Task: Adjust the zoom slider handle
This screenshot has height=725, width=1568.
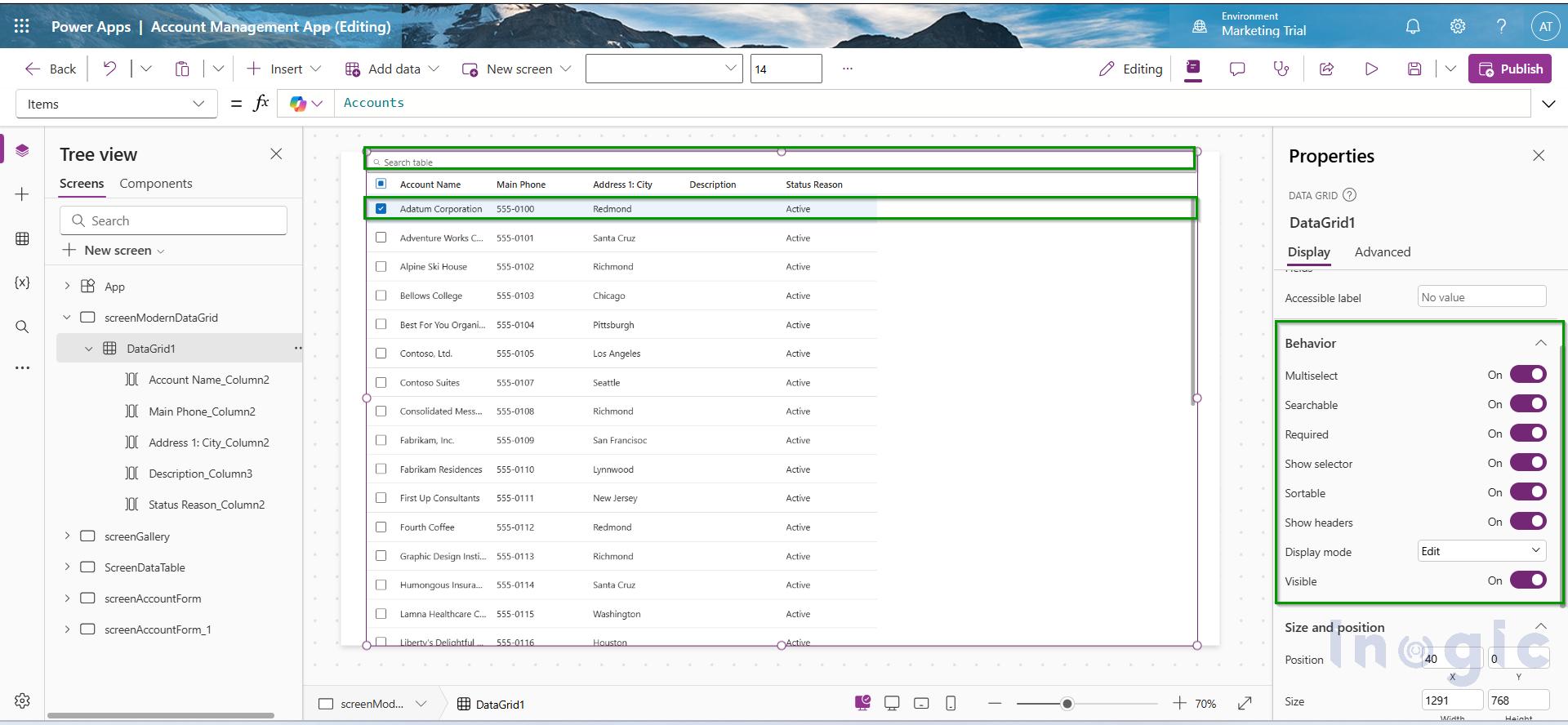Action: point(1067,703)
